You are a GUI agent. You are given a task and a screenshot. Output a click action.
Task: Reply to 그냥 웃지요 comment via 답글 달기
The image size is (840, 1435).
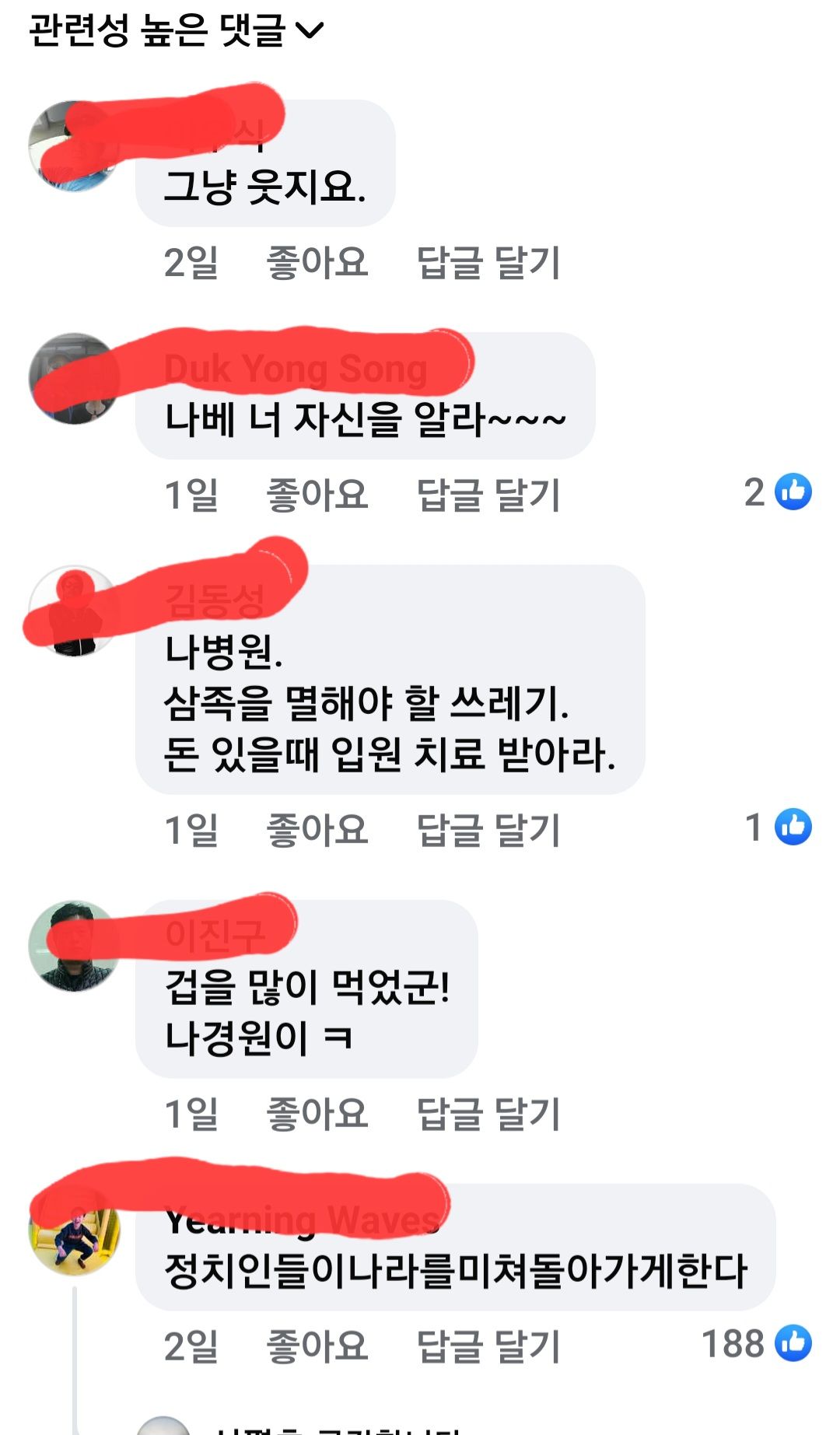[488, 262]
